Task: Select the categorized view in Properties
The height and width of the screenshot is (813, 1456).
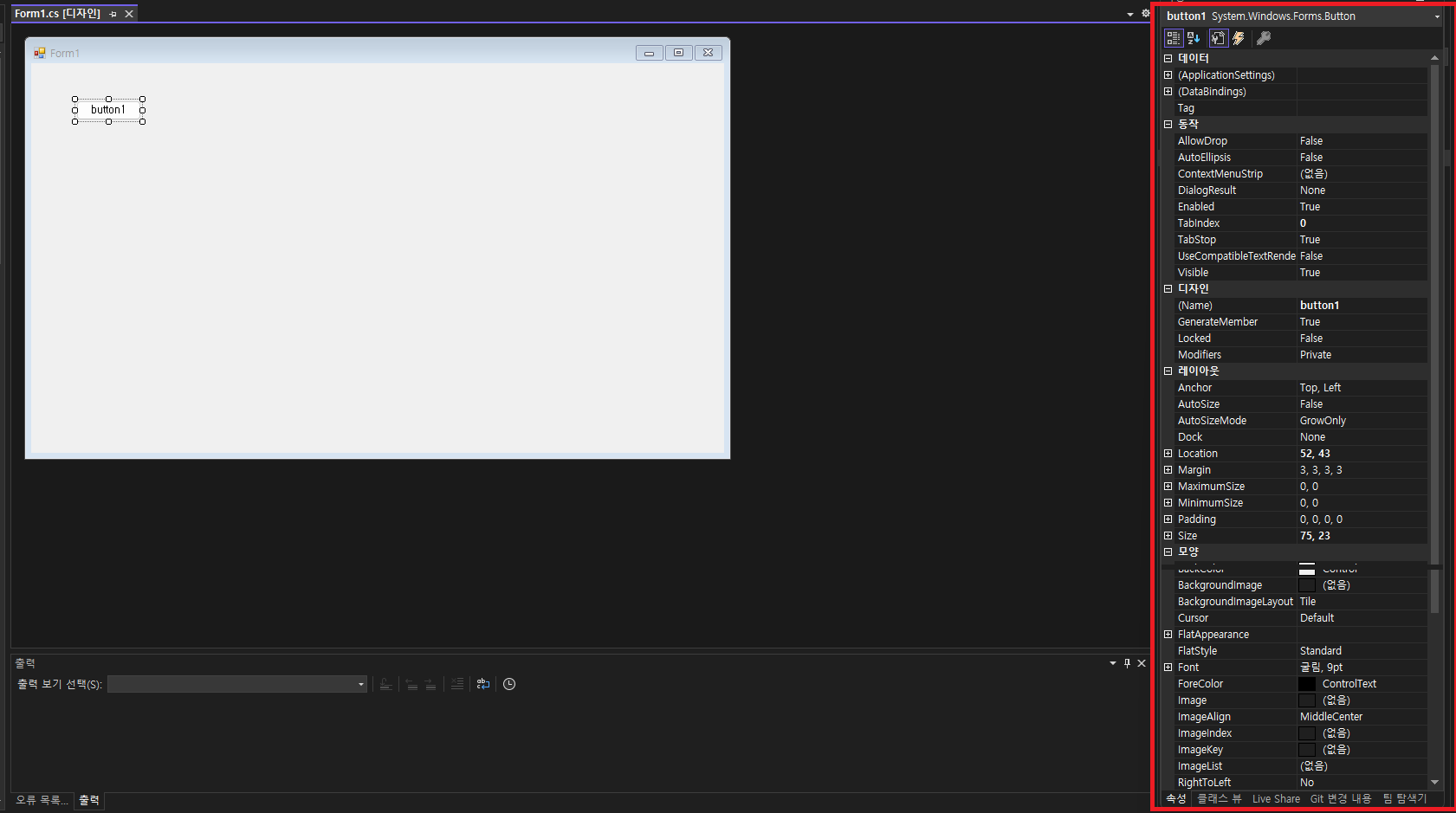Action: click(1174, 37)
